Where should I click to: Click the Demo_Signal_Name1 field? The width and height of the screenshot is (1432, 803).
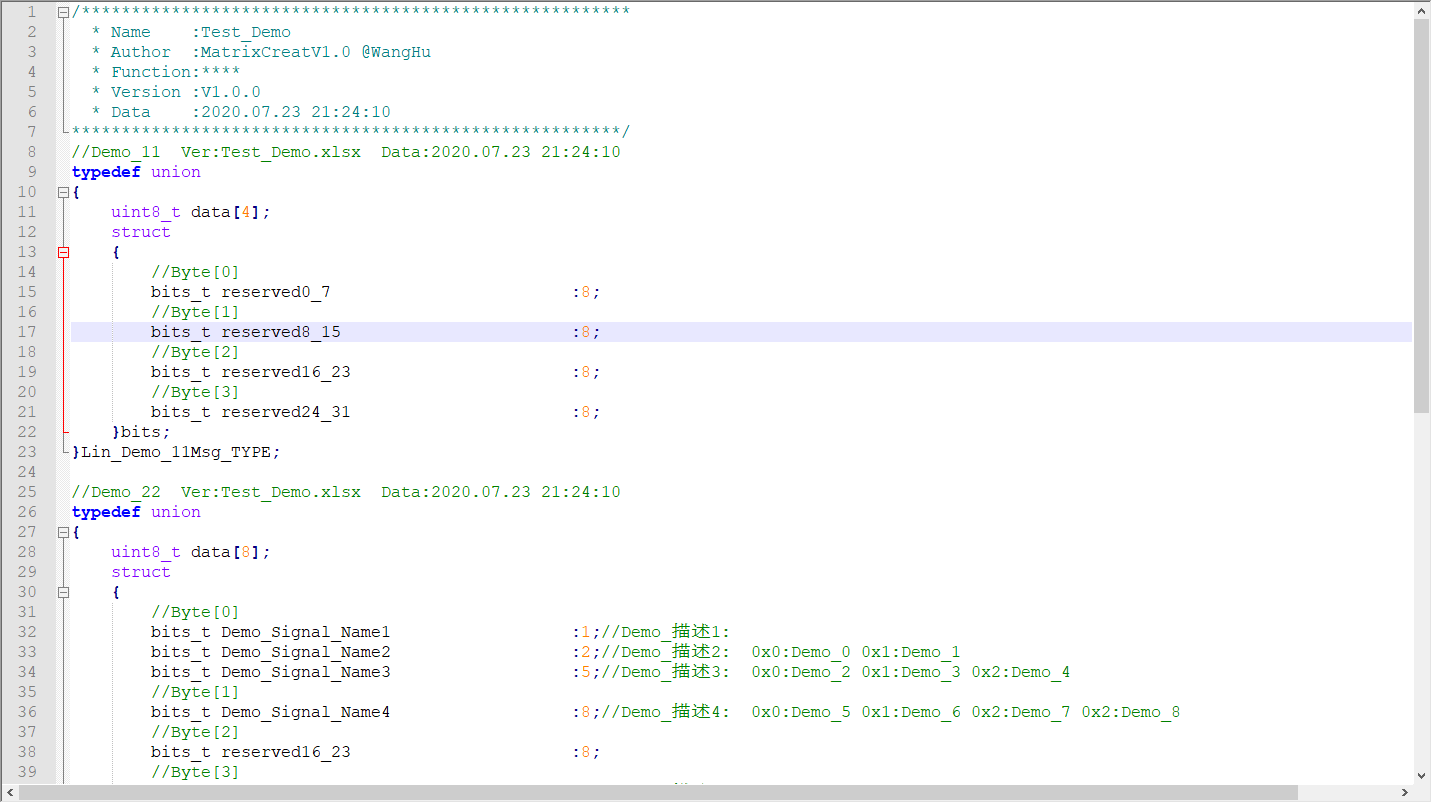click(x=306, y=632)
